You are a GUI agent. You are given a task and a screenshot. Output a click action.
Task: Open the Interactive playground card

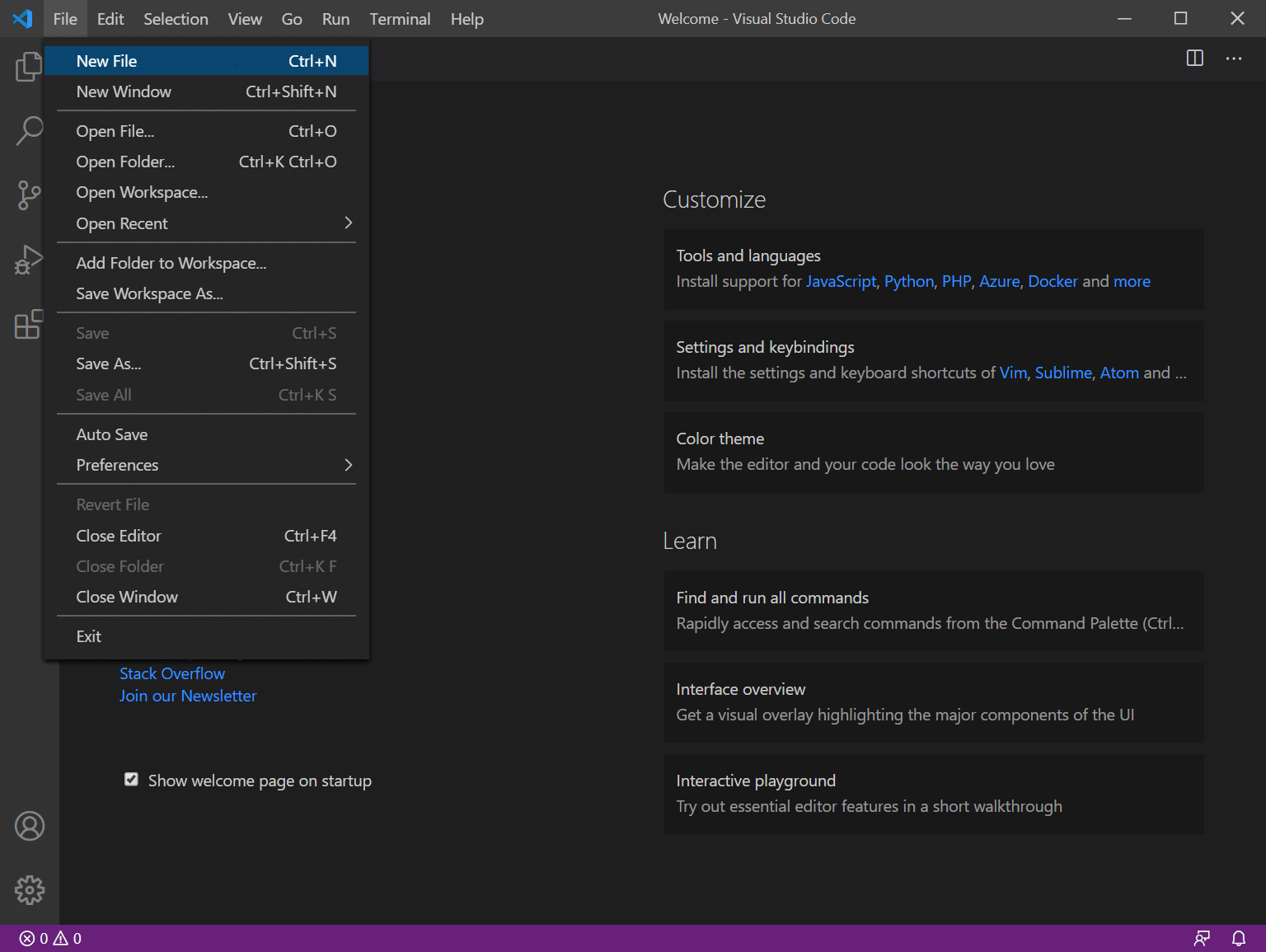[934, 795]
